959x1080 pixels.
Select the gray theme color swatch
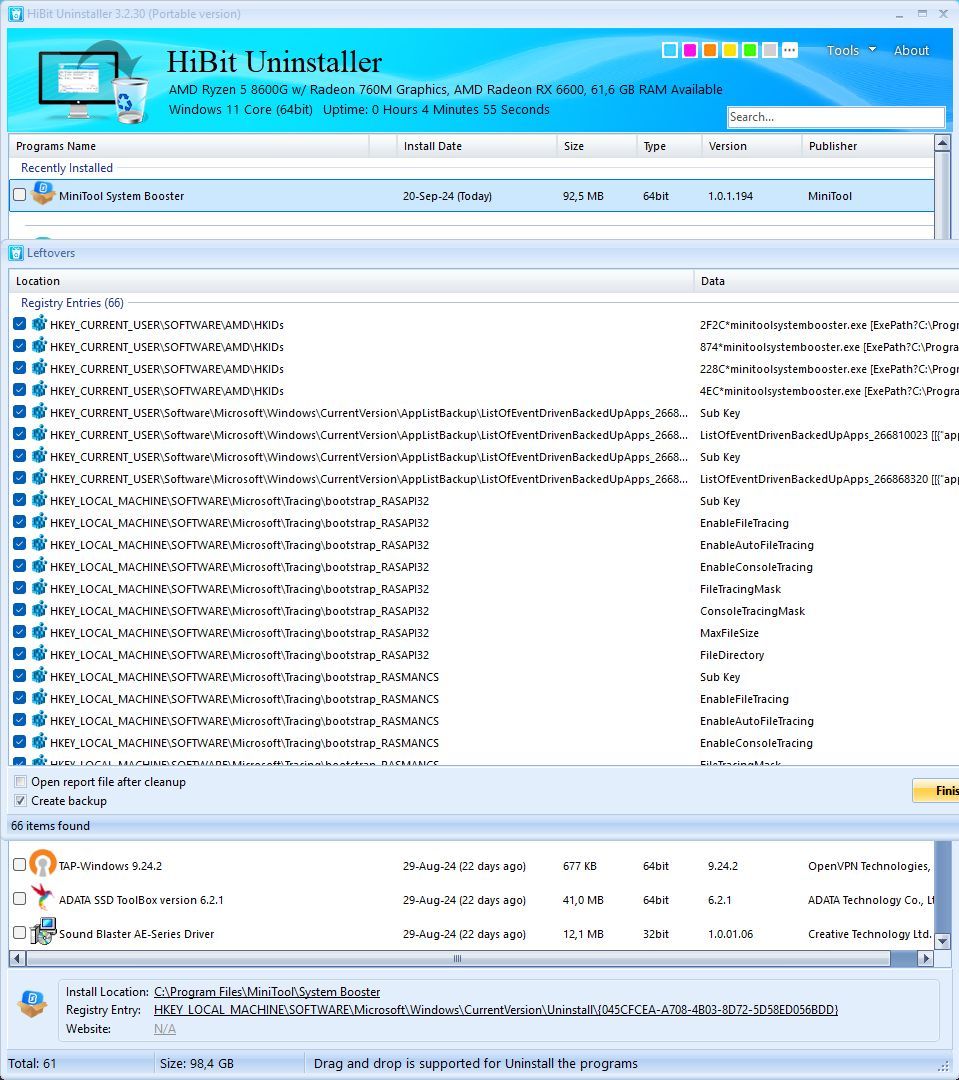[x=770, y=50]
